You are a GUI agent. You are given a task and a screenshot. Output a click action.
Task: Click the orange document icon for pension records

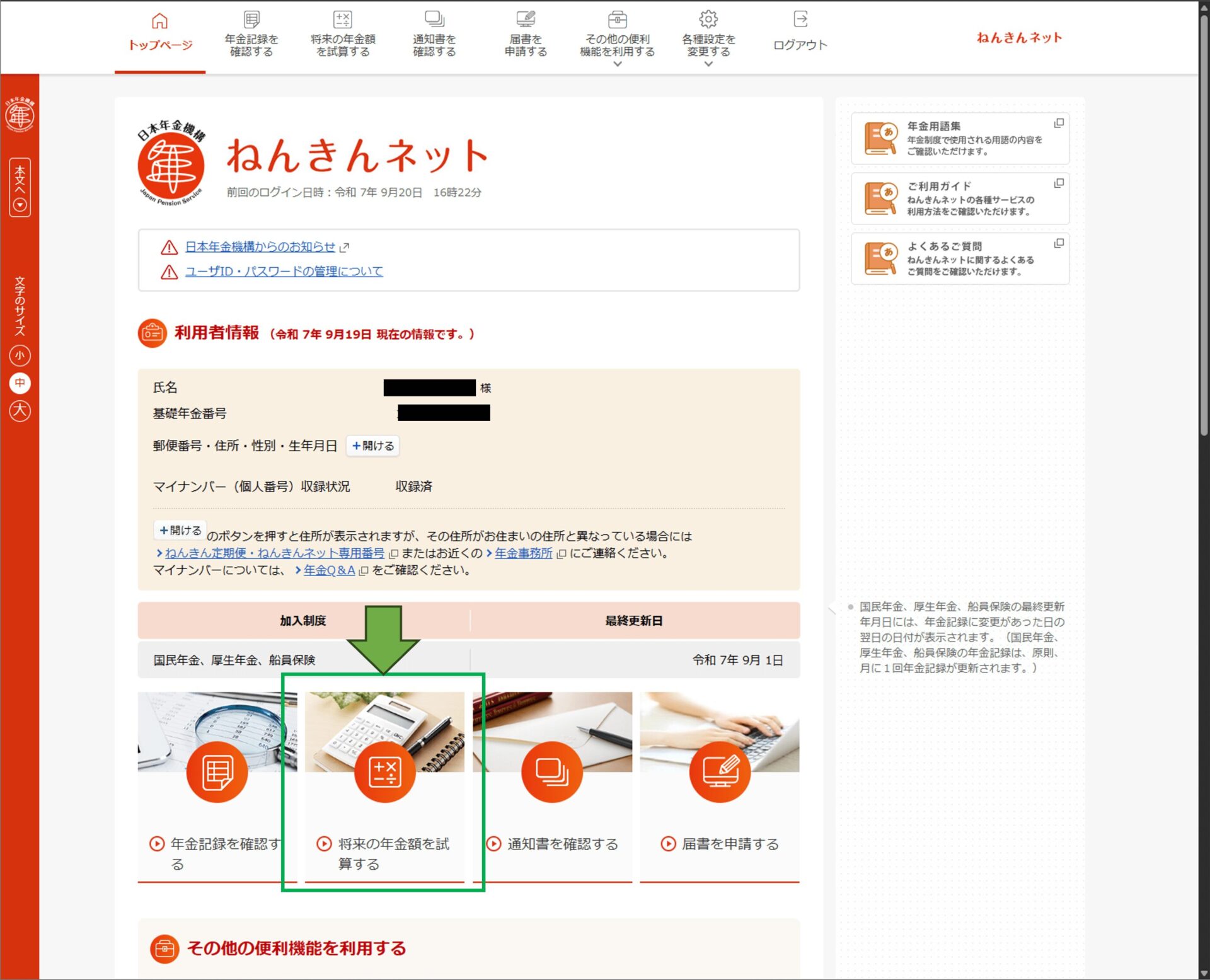(217, 771)
